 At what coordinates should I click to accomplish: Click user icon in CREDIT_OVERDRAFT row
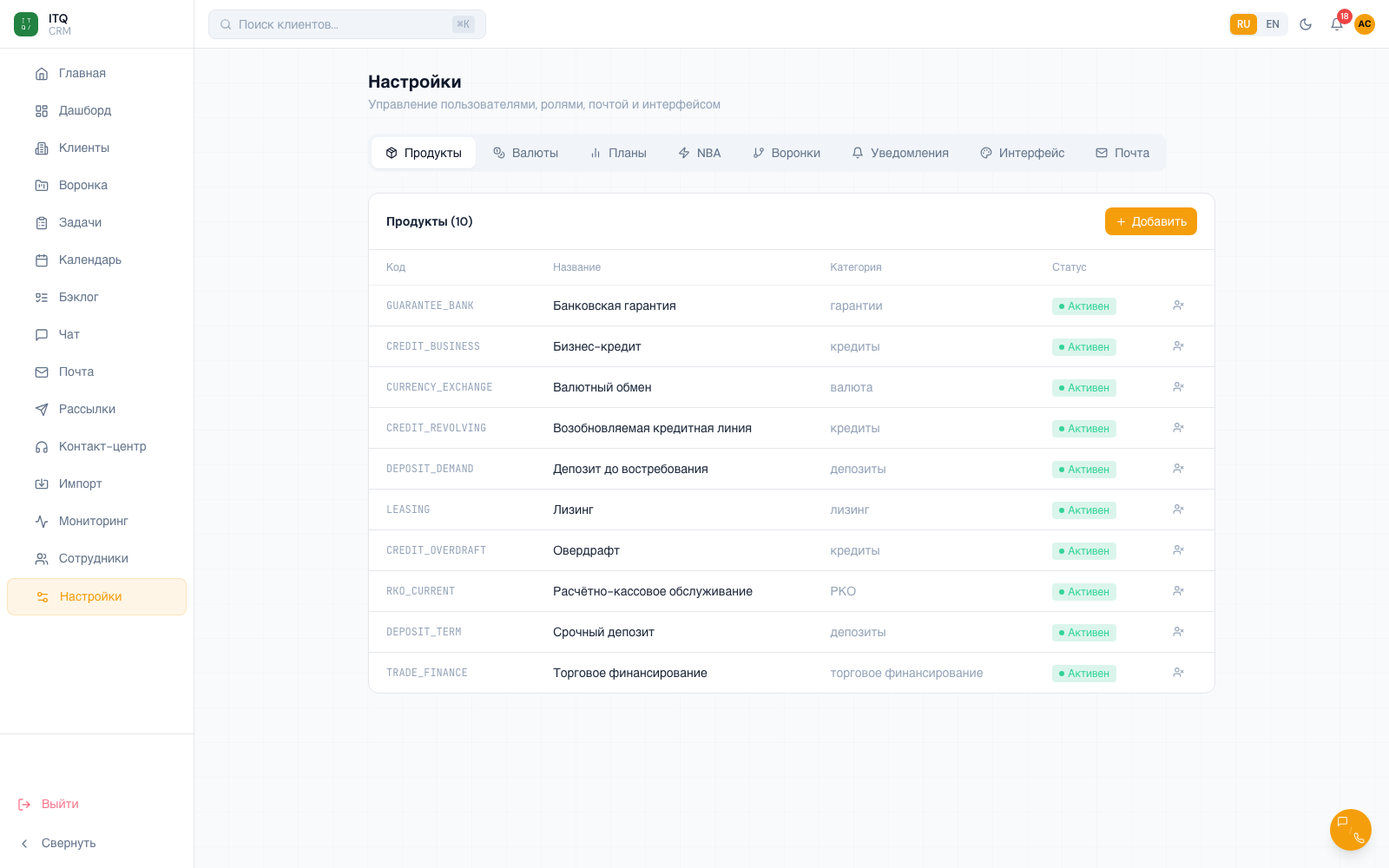1178,550
